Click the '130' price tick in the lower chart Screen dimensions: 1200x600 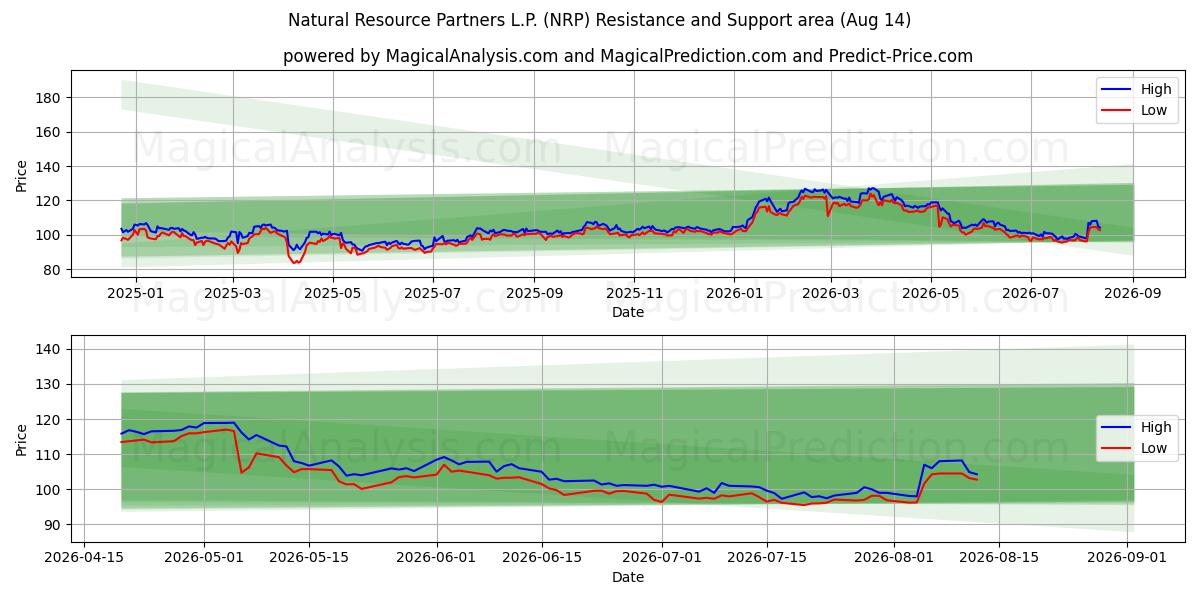(x=50, y=385)
